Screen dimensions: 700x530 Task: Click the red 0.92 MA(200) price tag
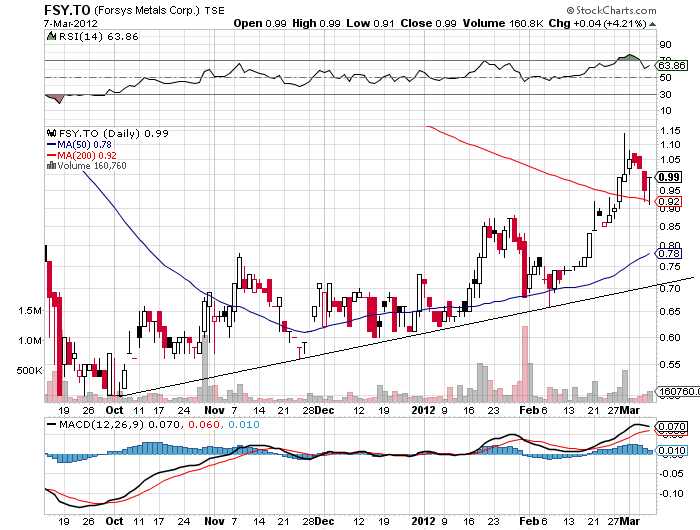coord(669,201)
